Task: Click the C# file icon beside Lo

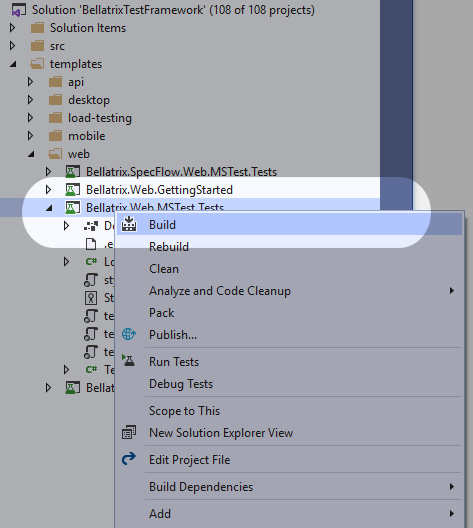Action: (x=91, y=262)
